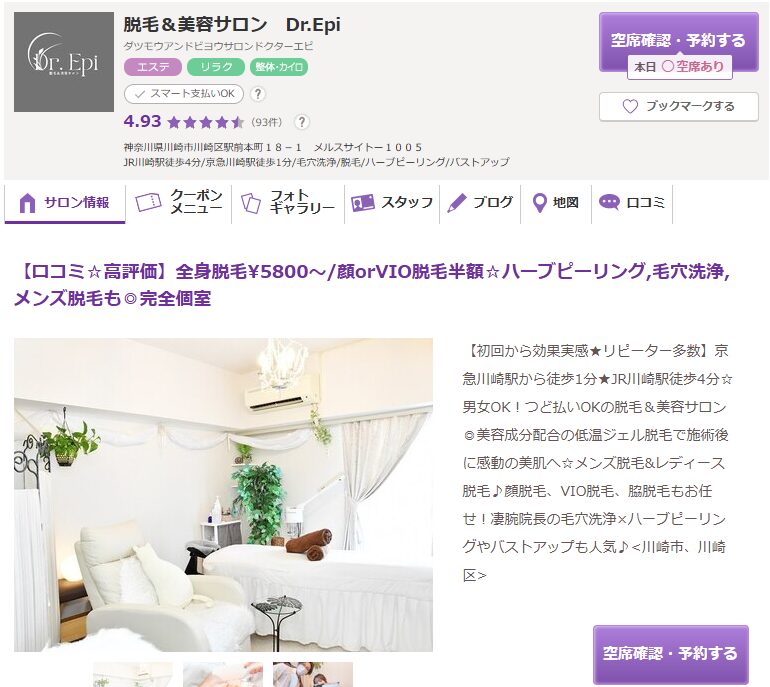The width and height of the screenshot is (770, 687).
Task: Open the main salon room photo
Action: click(223, 495)
